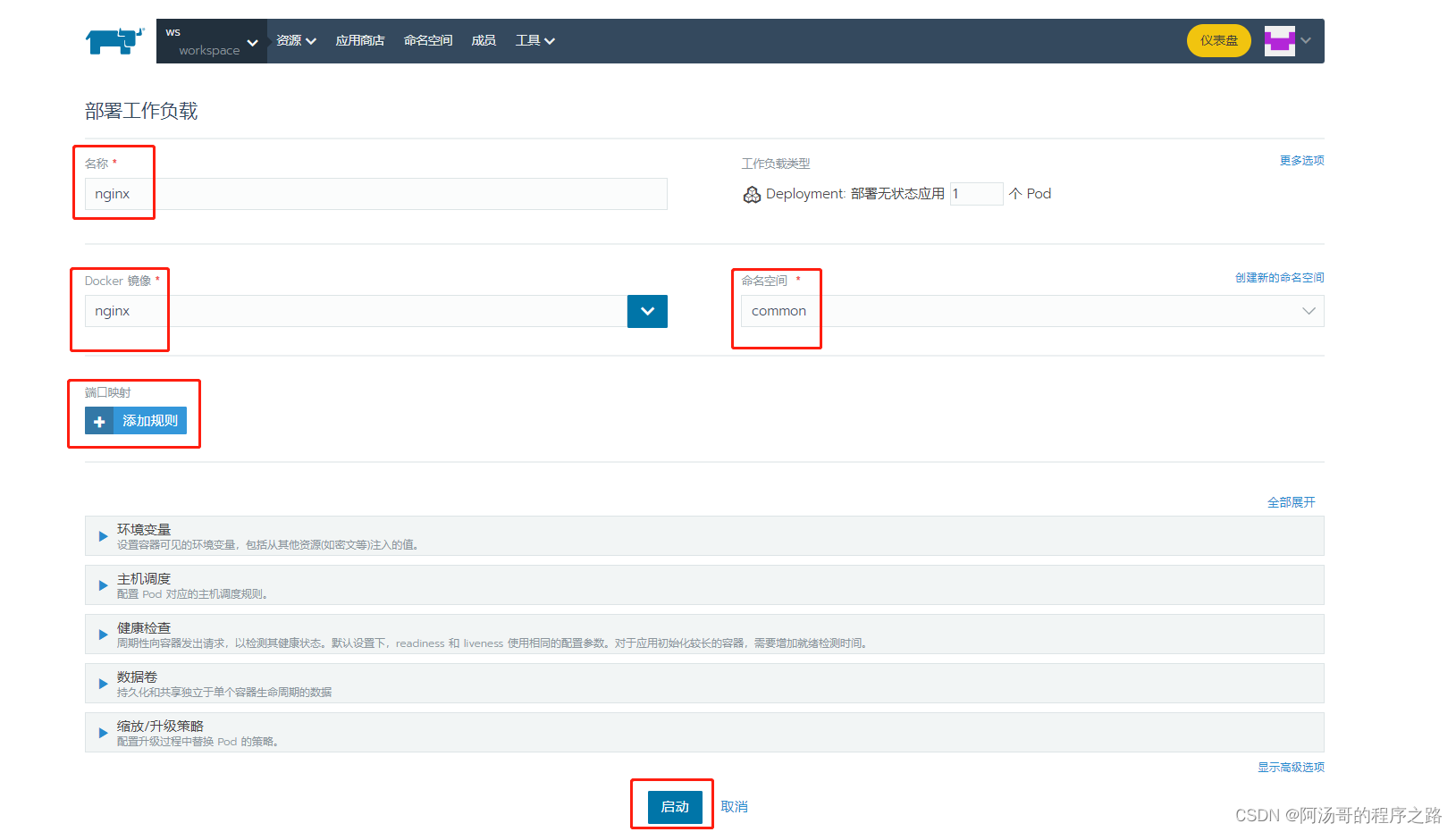Click 创建新的命名空间 link

pos(1279,278)
